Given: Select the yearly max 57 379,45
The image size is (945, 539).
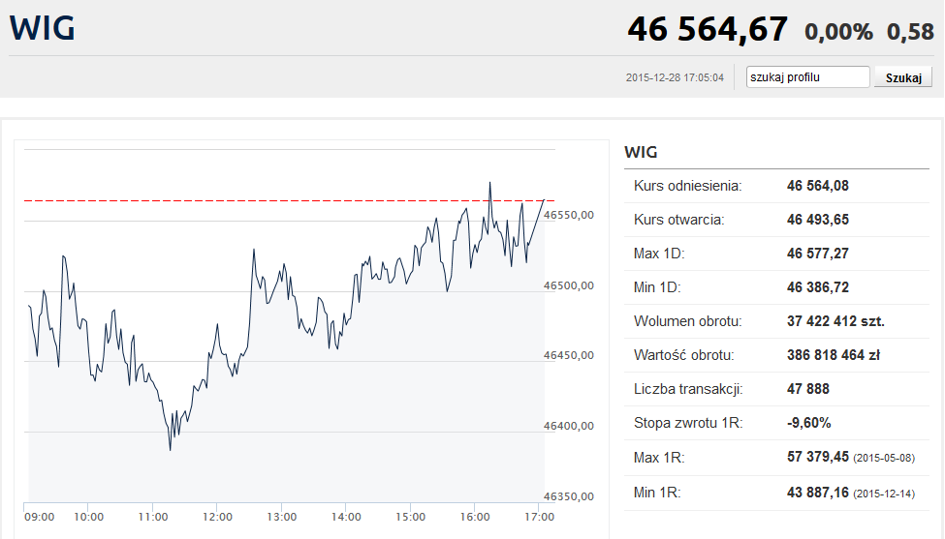Looking at the screenshot, I should [x=817, y=456].
